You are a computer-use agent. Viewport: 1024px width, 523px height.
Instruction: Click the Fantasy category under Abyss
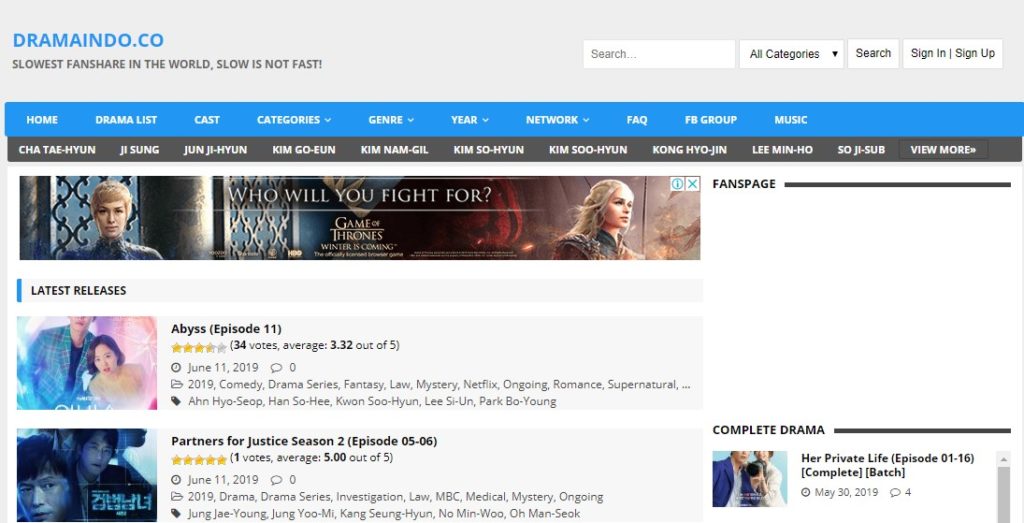(x=363, y=385)
